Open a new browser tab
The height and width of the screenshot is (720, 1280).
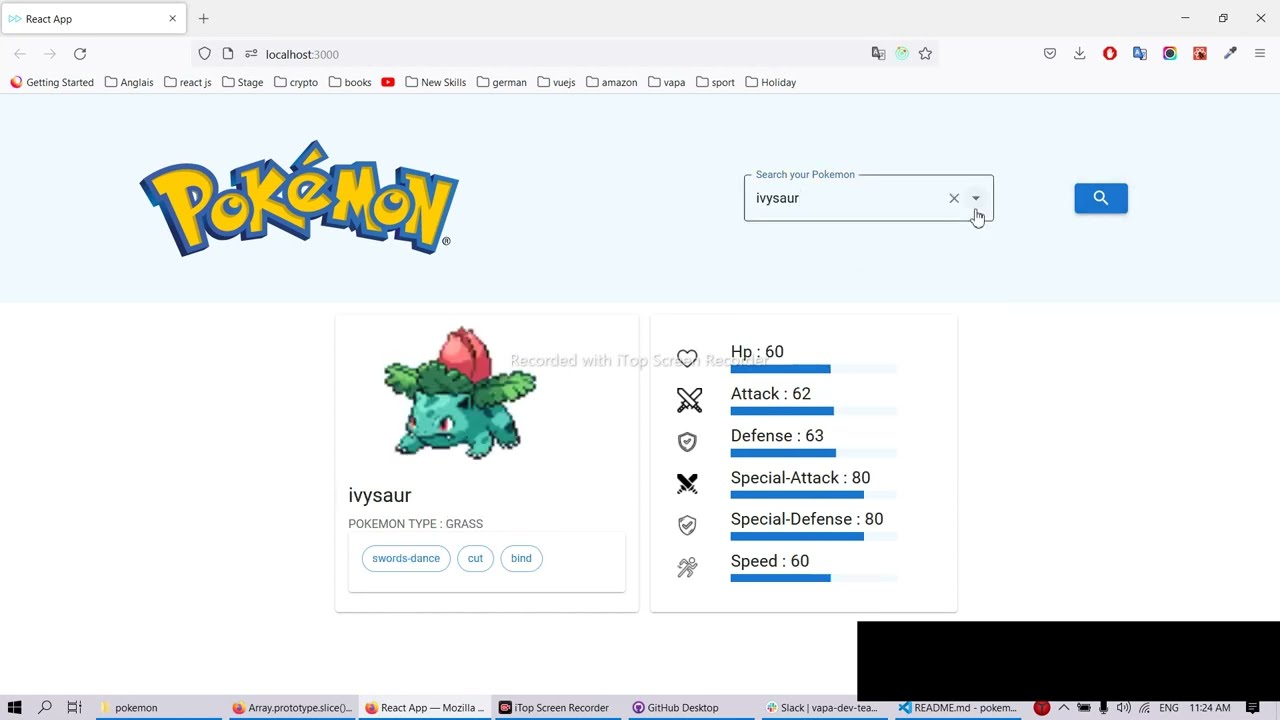(x=203, y=18)
